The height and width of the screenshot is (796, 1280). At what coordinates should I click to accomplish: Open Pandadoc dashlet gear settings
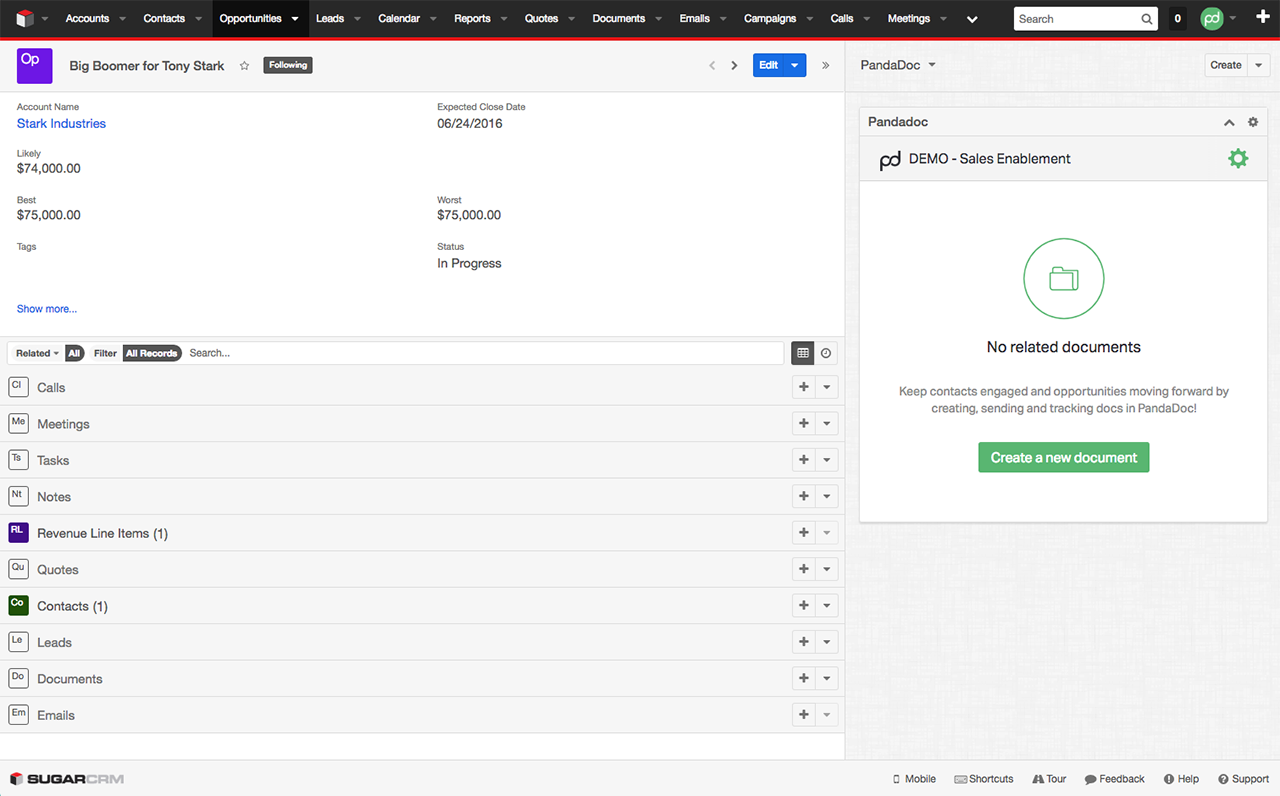coord(1253,122)
